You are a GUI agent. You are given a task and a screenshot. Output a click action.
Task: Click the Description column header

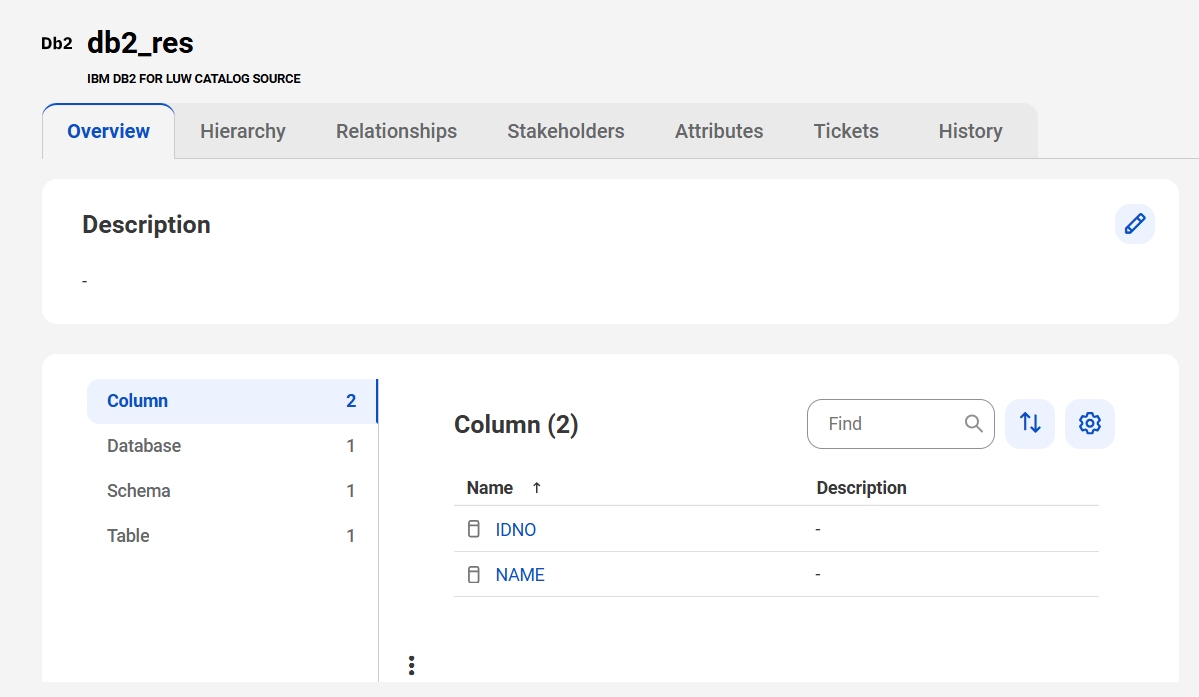862,488
